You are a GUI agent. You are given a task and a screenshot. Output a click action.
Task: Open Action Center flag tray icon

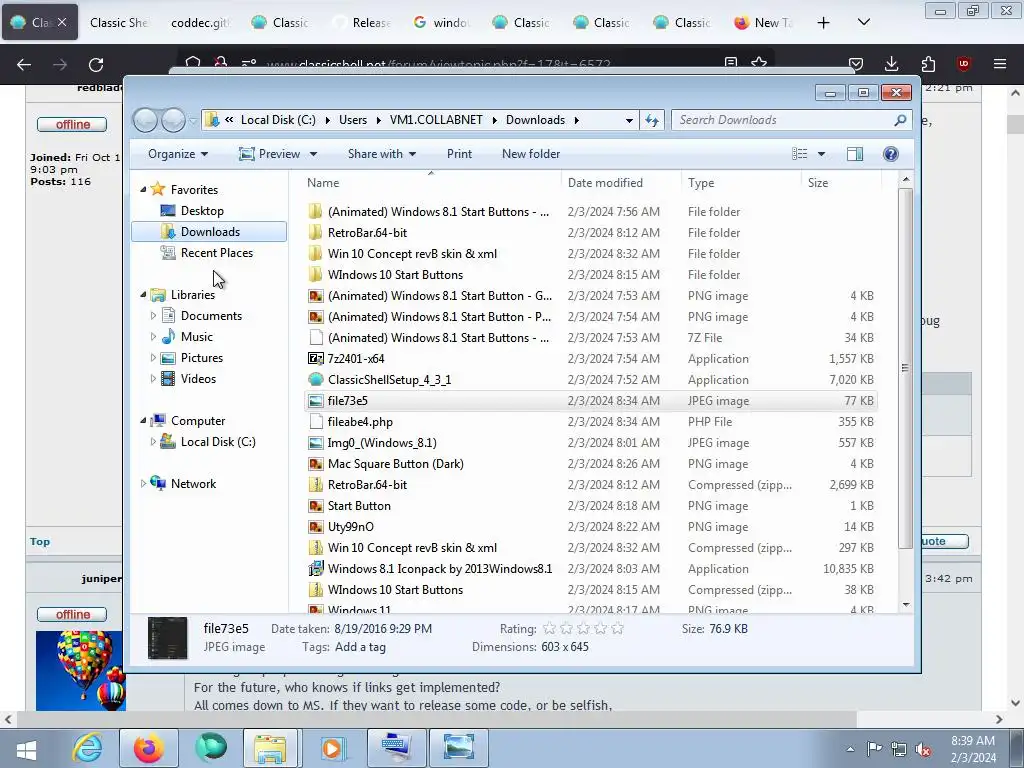click(874, 749)
